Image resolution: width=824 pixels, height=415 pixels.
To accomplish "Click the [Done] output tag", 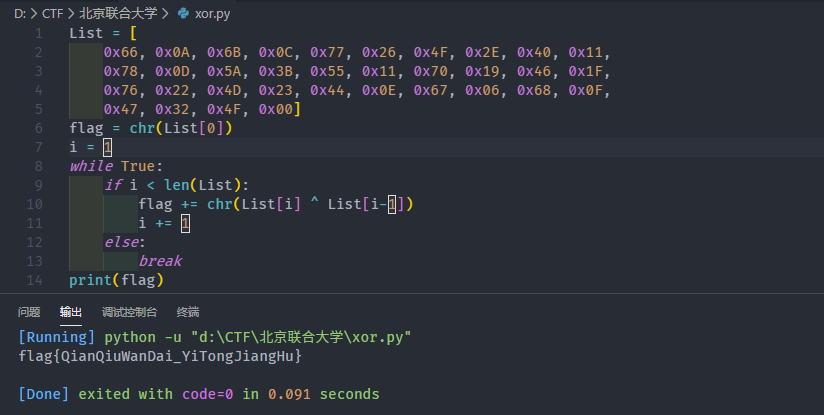I will [44, 394].
